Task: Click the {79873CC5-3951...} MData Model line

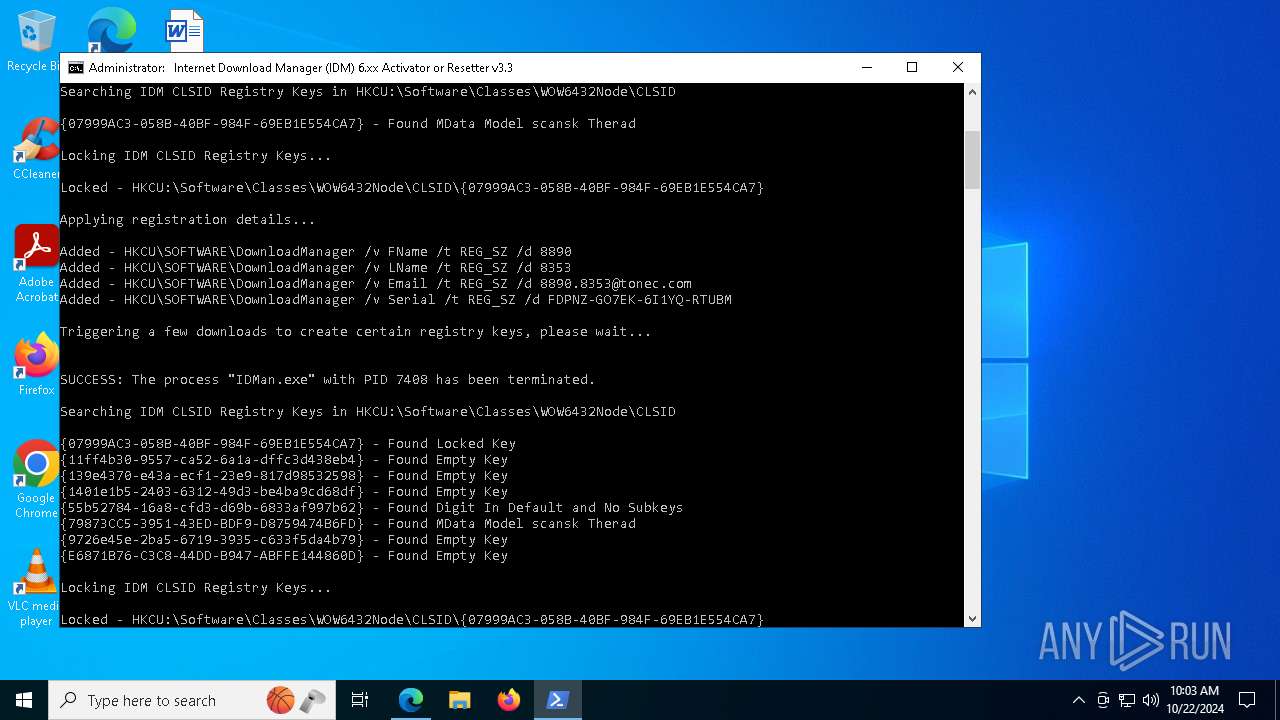Action: coord(348,524)
